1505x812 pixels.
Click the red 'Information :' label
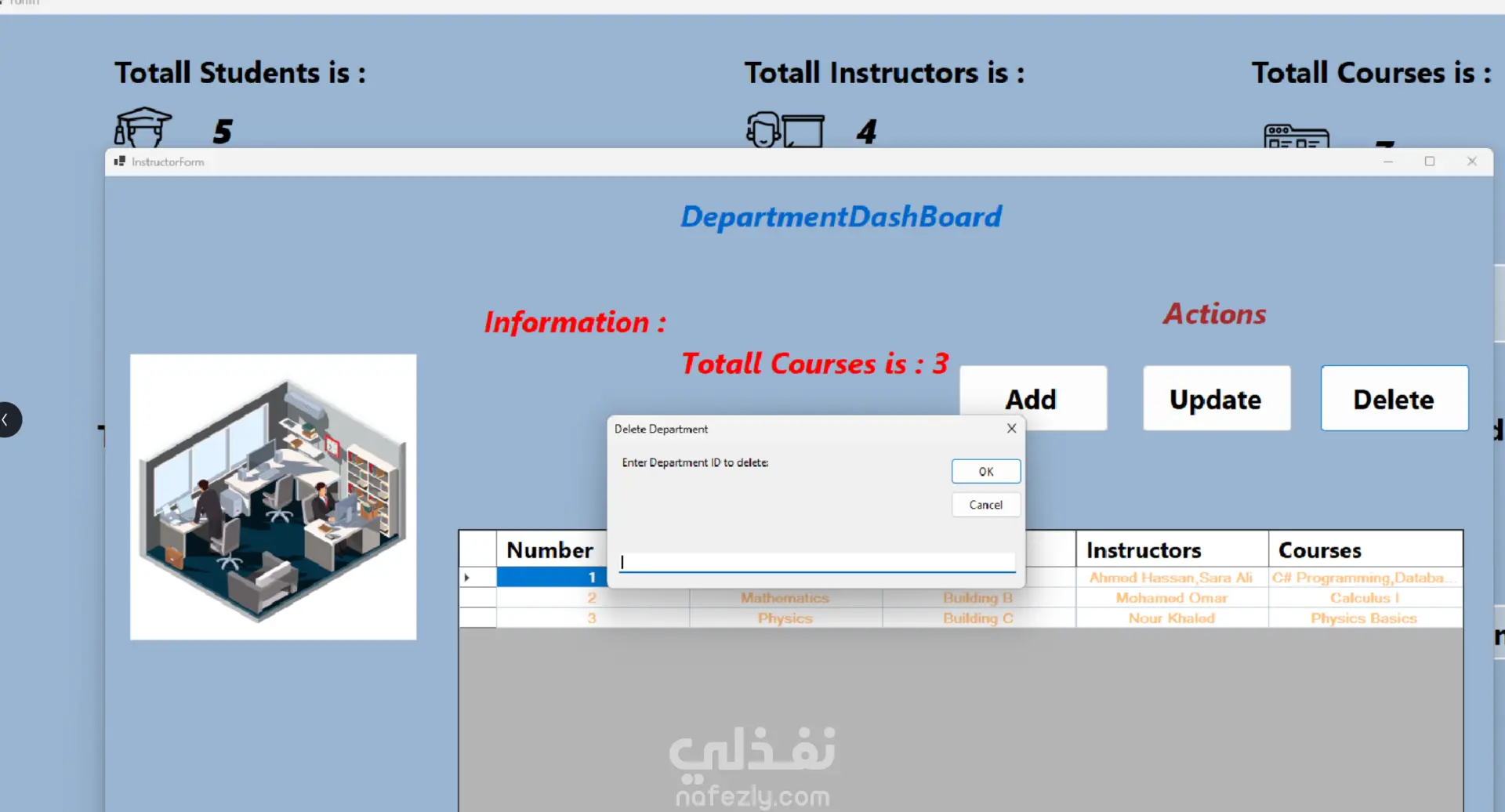point(575,322)
